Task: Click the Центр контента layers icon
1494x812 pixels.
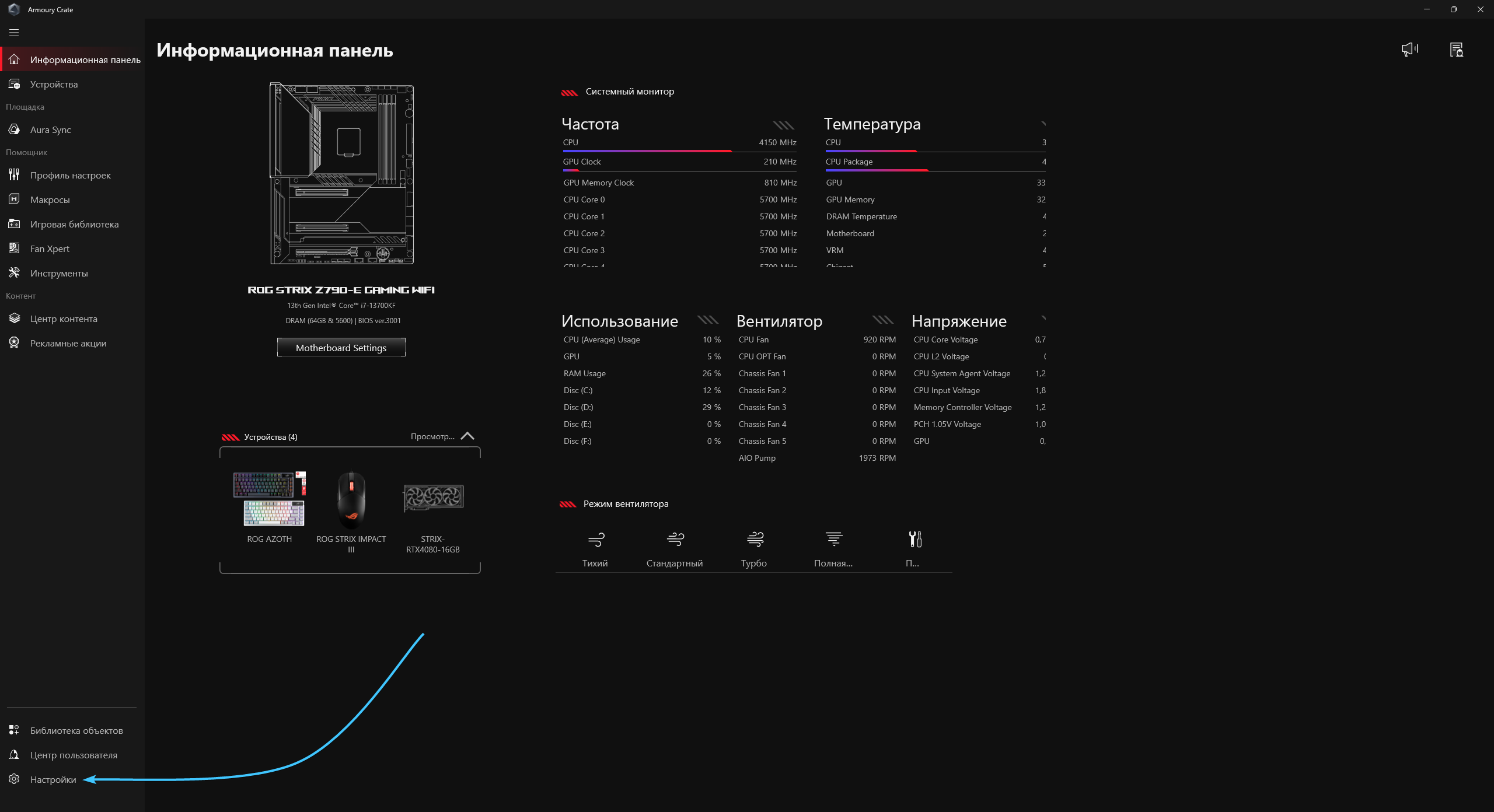Action: [x=14, y=318]
